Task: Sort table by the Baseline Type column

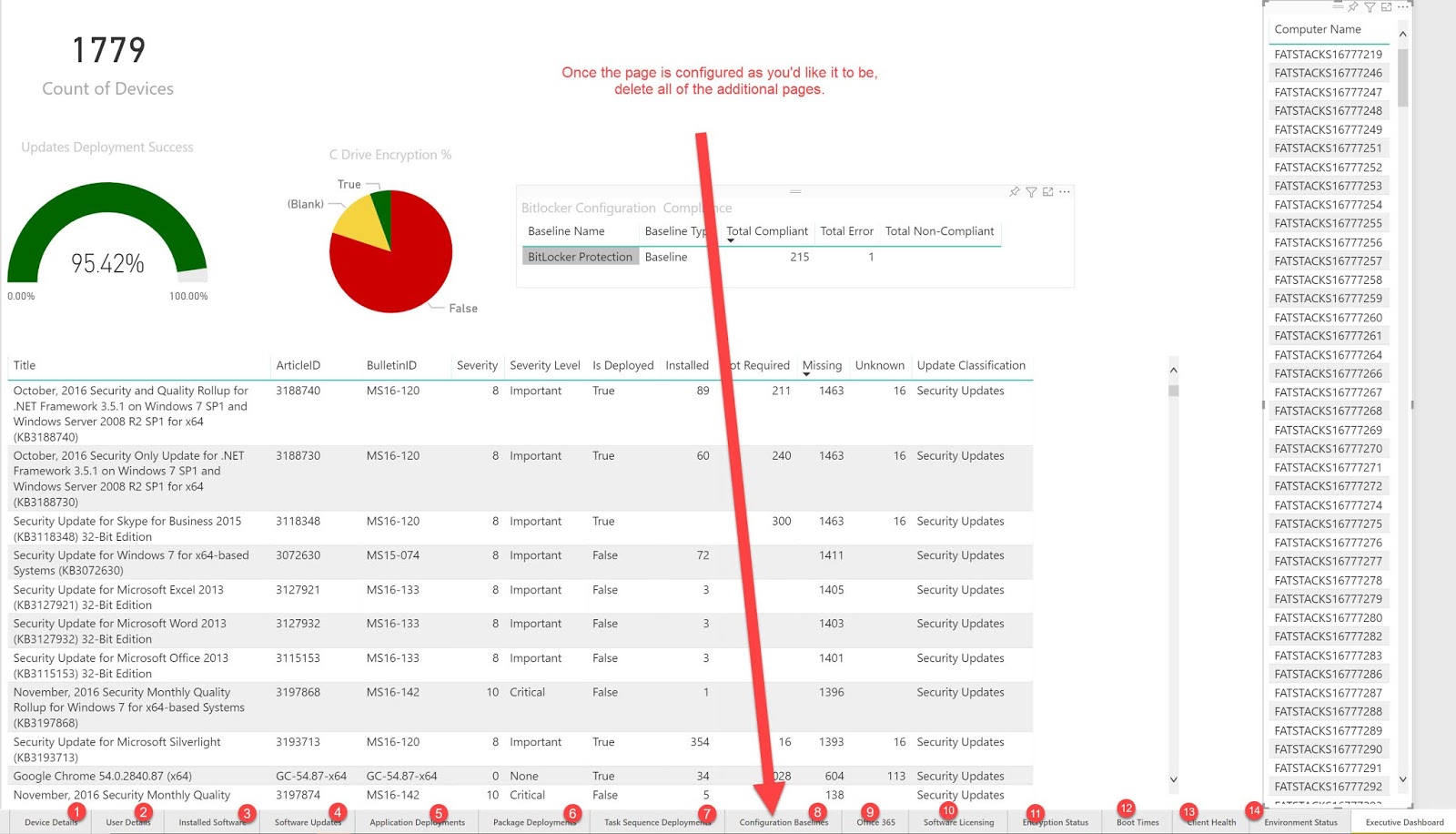Action: (x=675, y=231)
